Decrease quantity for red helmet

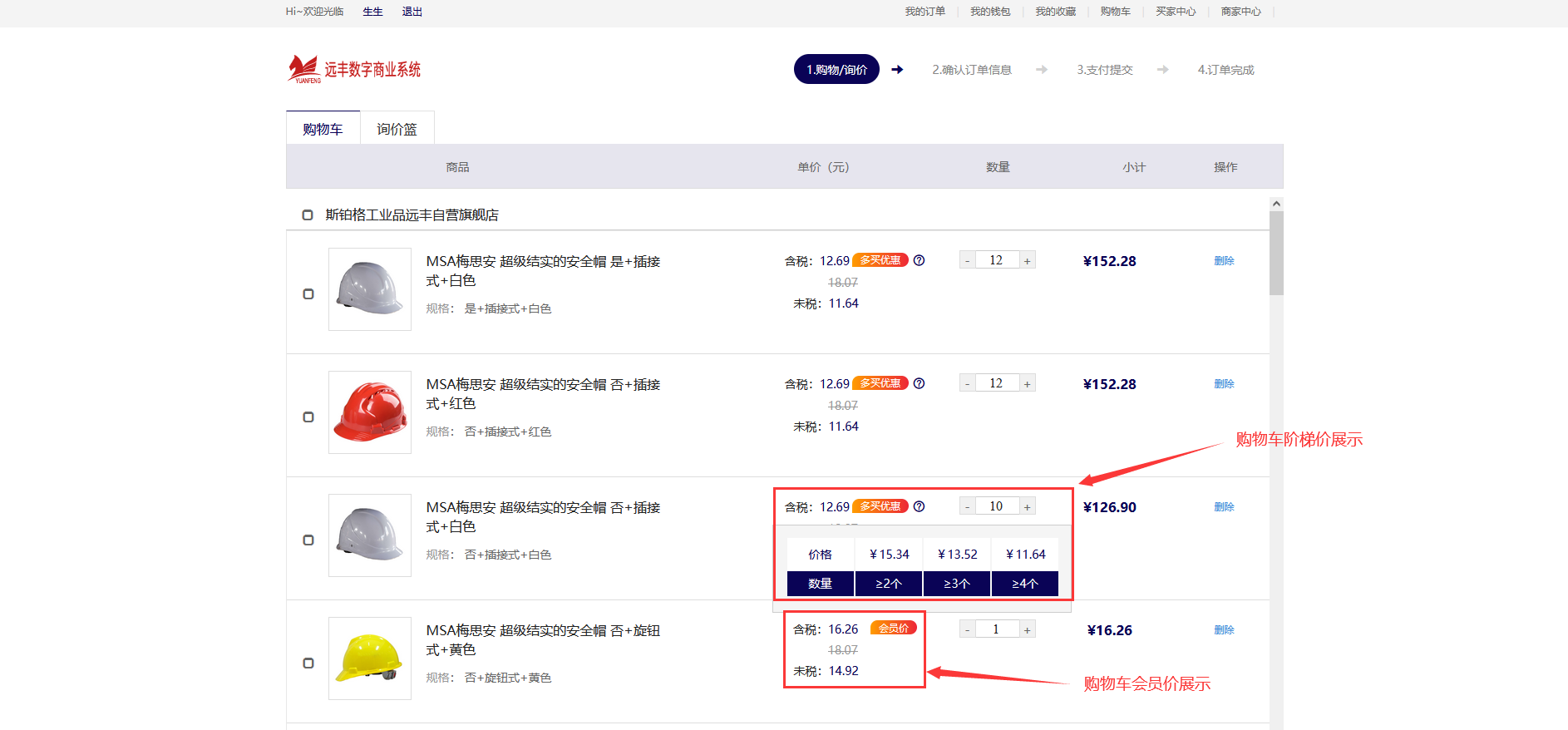(x=967, y=383)
